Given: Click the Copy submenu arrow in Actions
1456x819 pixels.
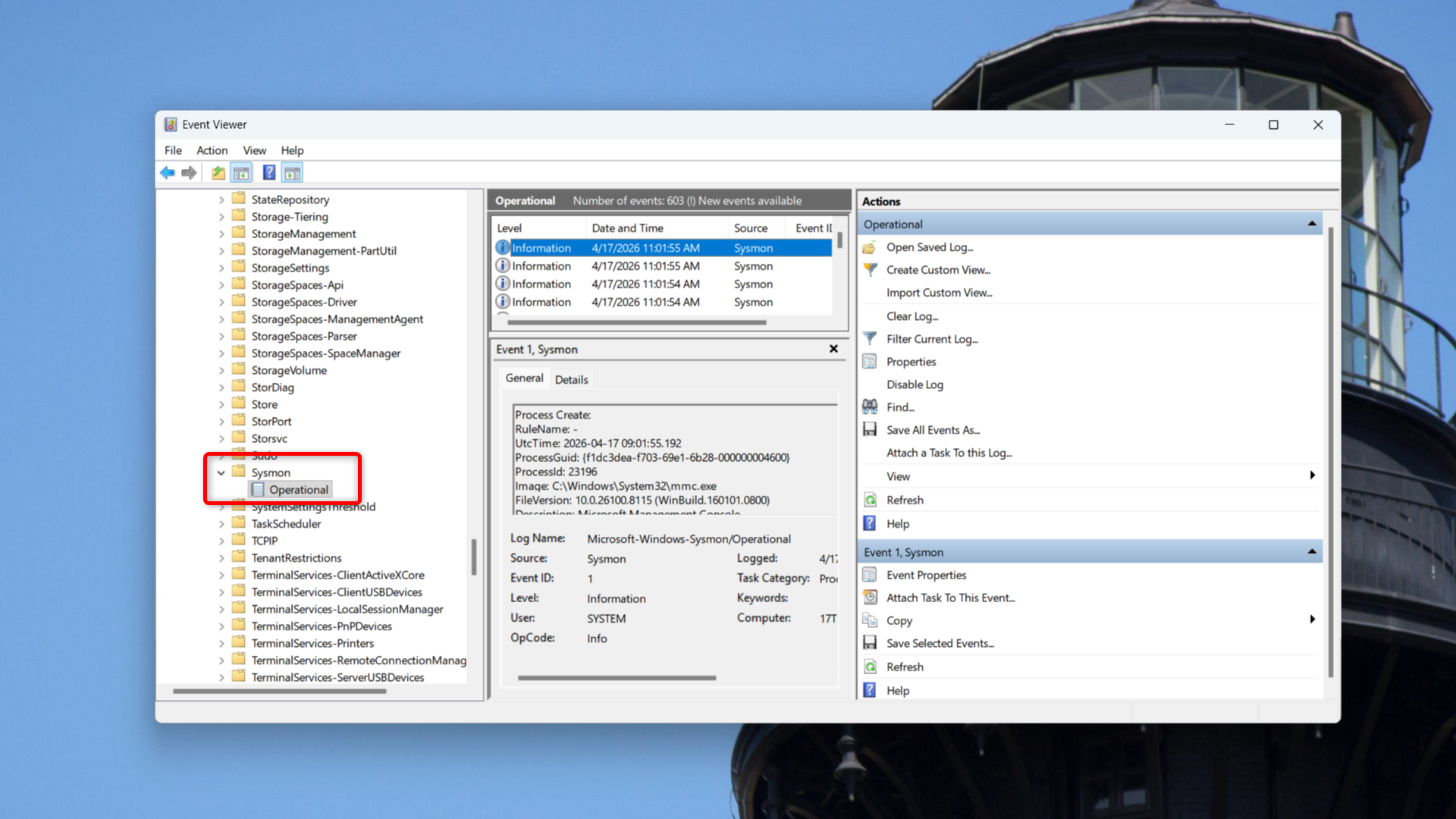Looking at the screenshot, I should [x=1312, y=620].
